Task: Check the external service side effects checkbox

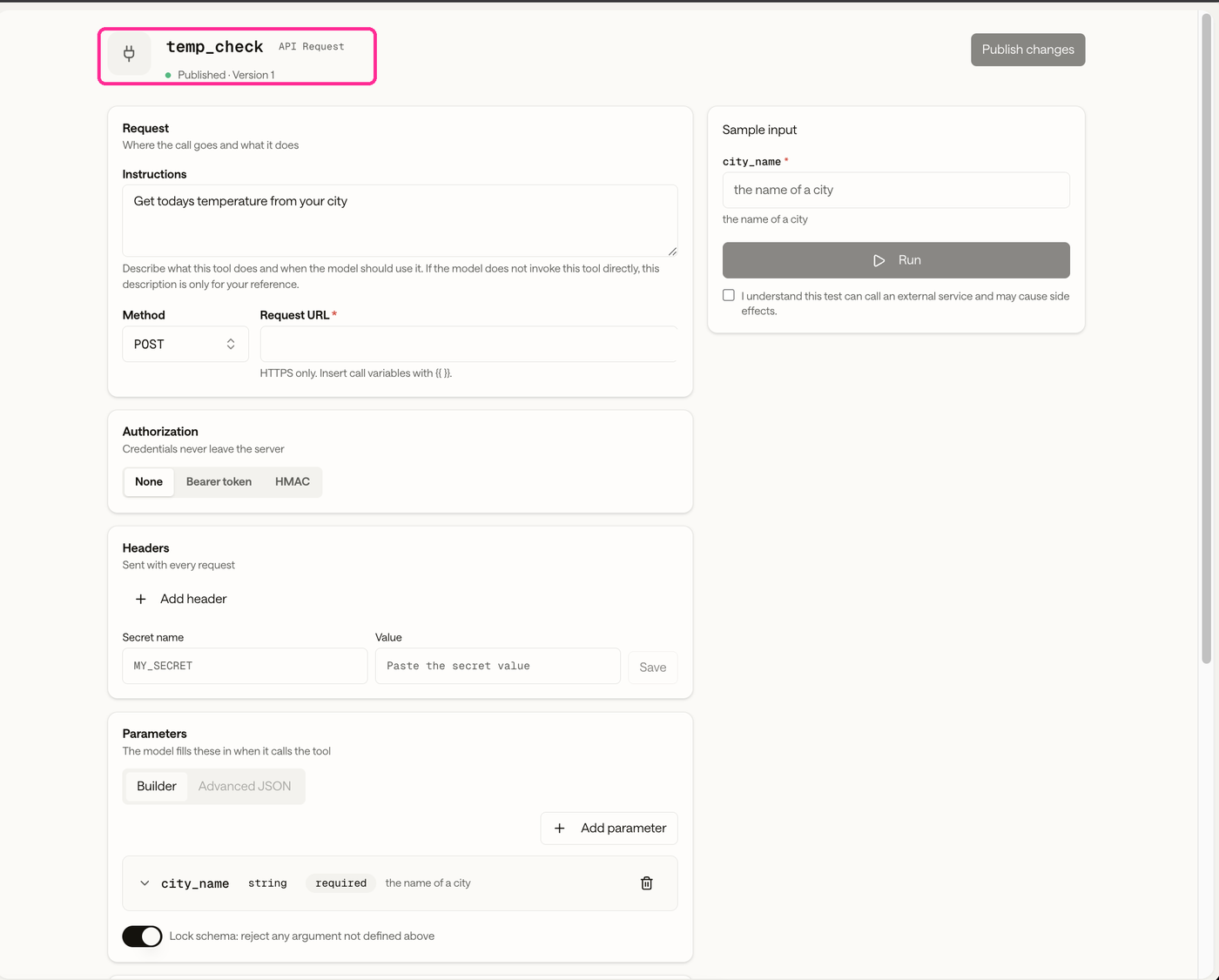Action: coord(729,295)
